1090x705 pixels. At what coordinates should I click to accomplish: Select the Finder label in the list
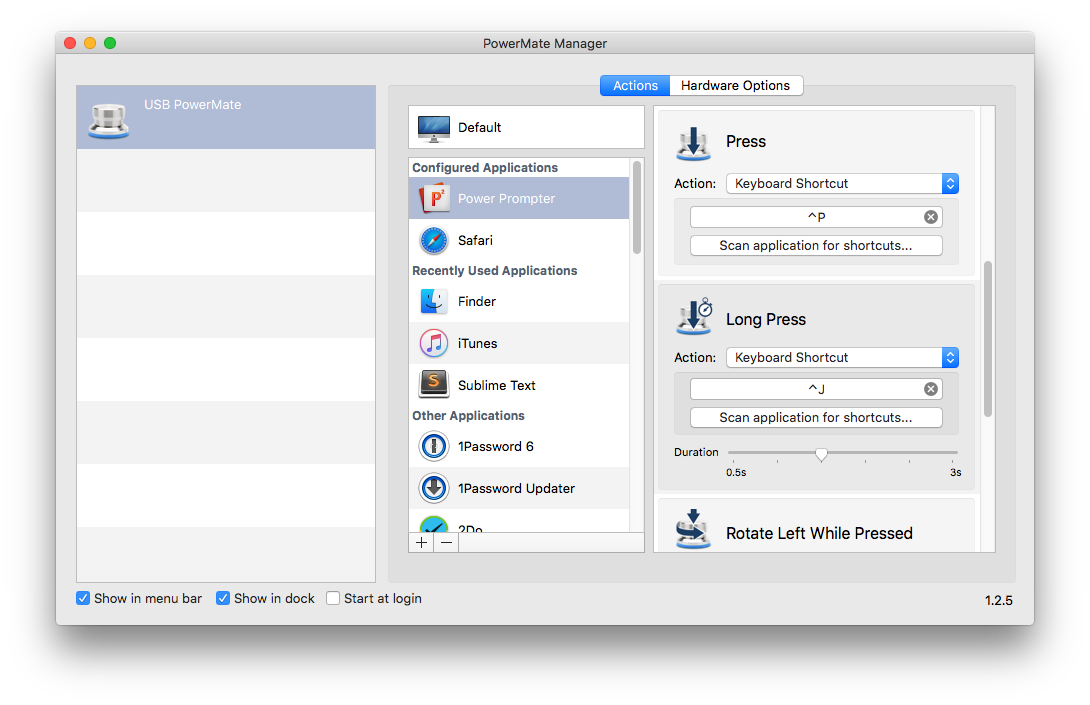[x=477, y=301]
